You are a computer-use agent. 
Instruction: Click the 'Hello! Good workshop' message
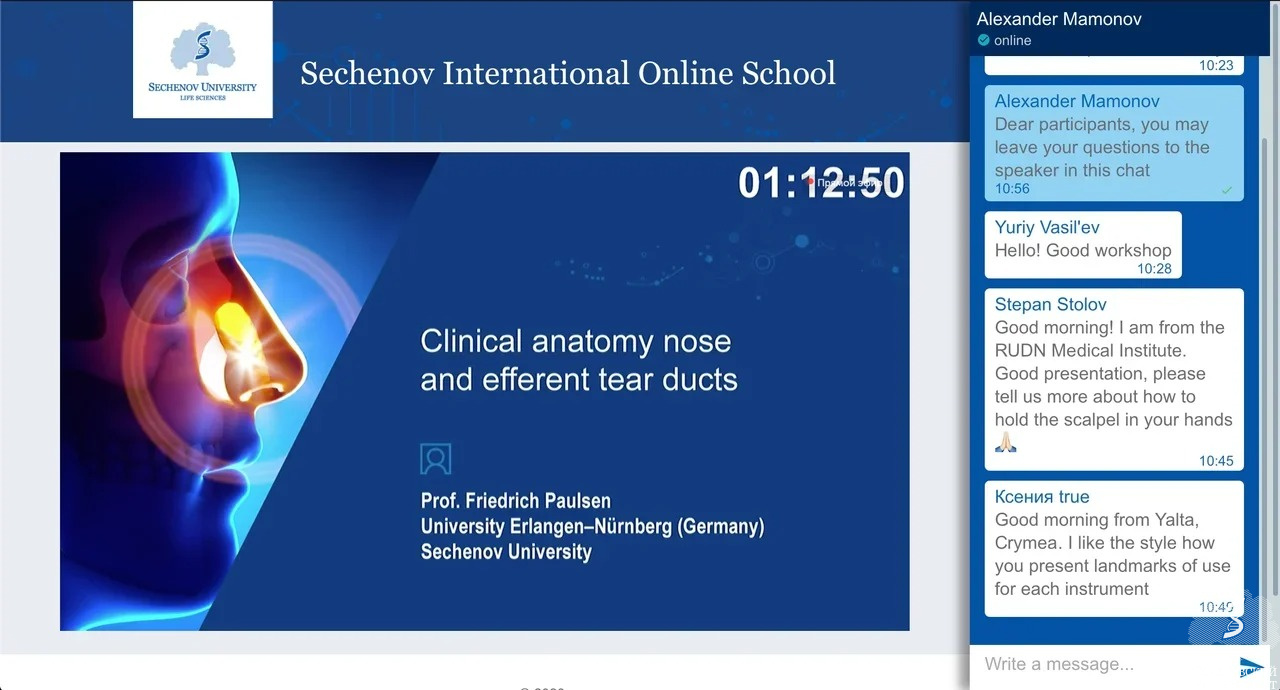(1083, 250)
